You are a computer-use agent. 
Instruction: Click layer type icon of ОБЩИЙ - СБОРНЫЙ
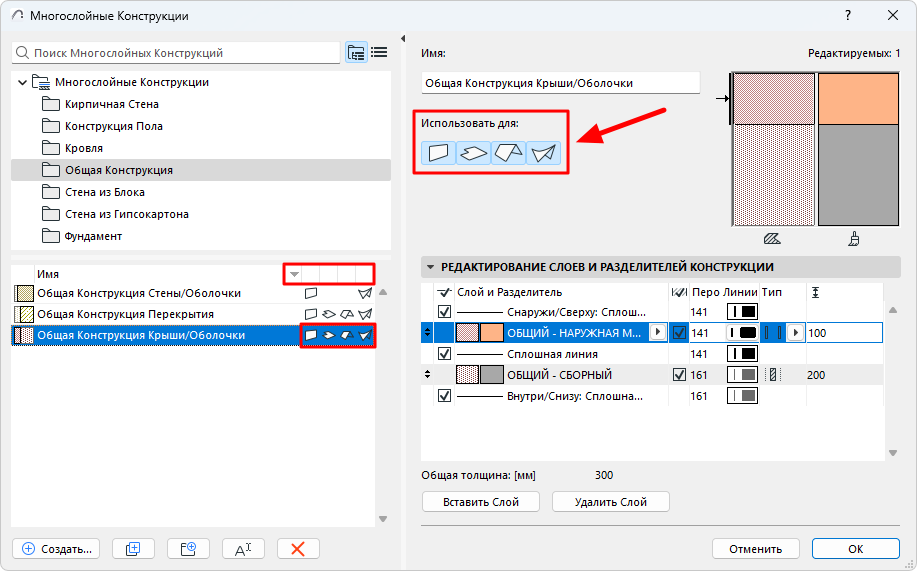click(x=773, y=375)
